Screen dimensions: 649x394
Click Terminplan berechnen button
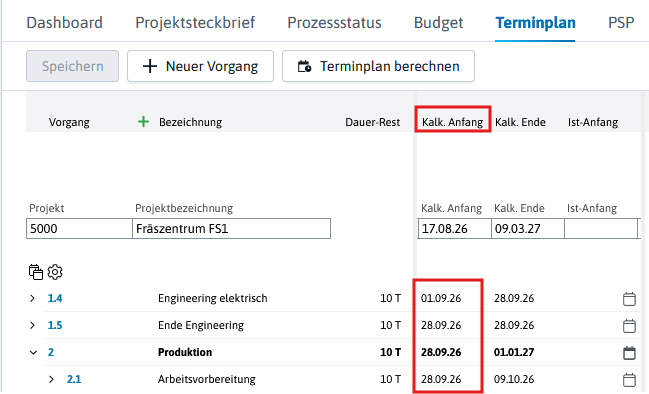[x=378, y=66]
